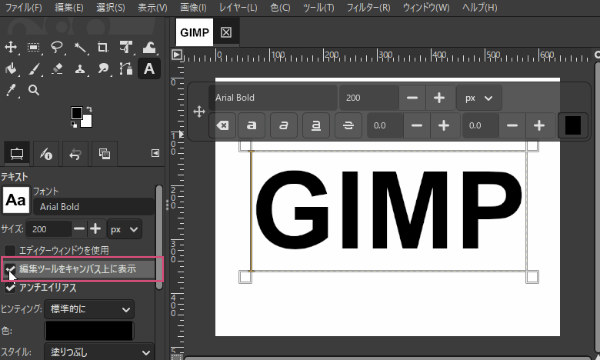Image resolution: width=600 pixels, height=360 pixels.
Task: Select the Fuzzy Select wand tool
Action: coord(80,47)
